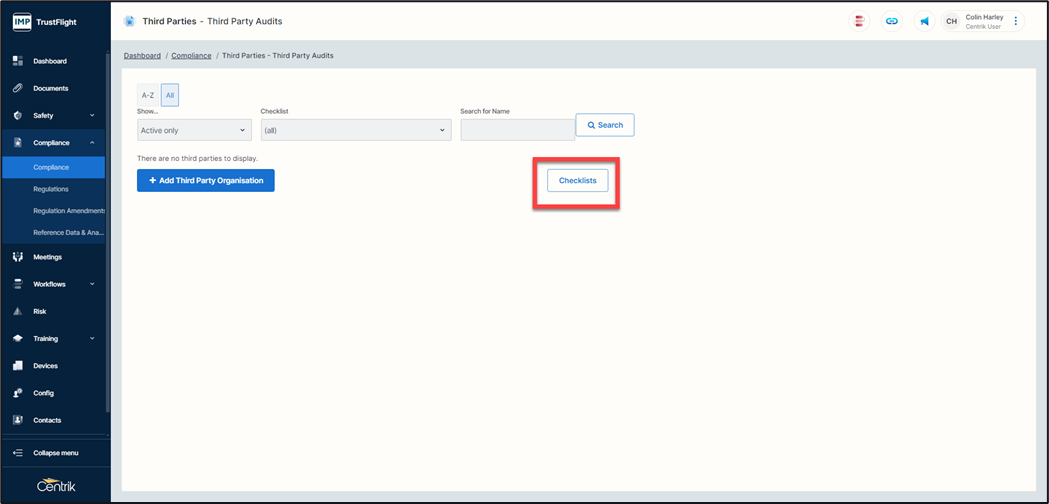
Task: Expand the Workflows menu chevron
Action: 92,284
